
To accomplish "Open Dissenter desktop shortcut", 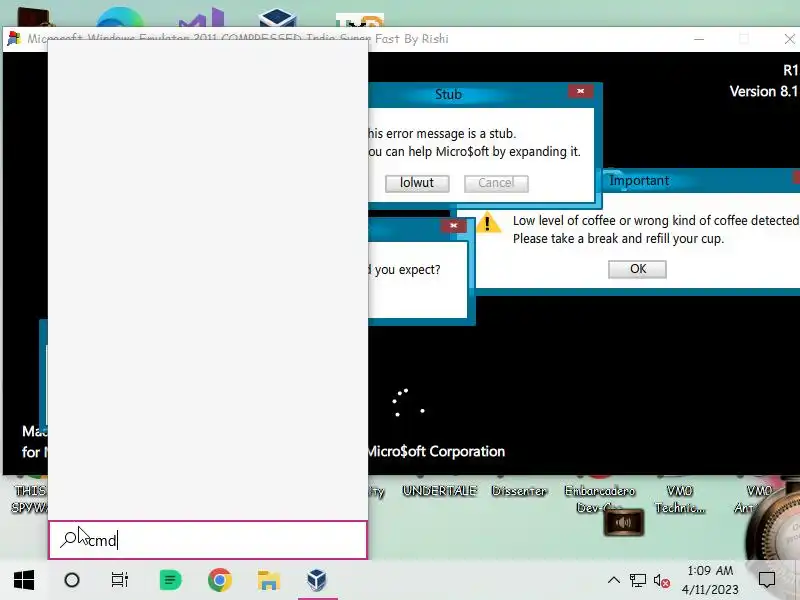I will [519, 491].
